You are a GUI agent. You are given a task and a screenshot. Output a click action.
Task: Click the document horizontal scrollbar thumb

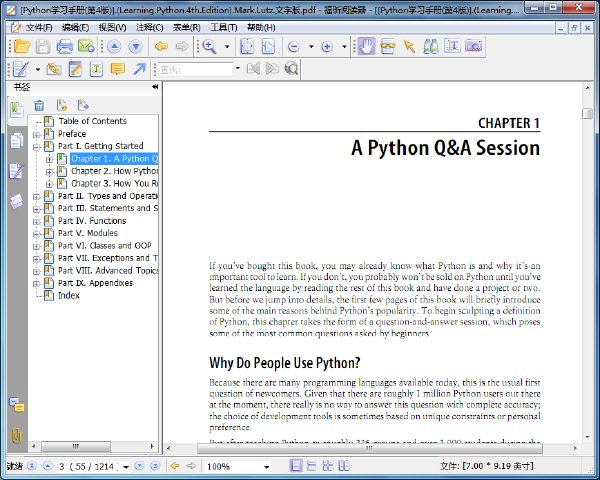coord(369,448)
